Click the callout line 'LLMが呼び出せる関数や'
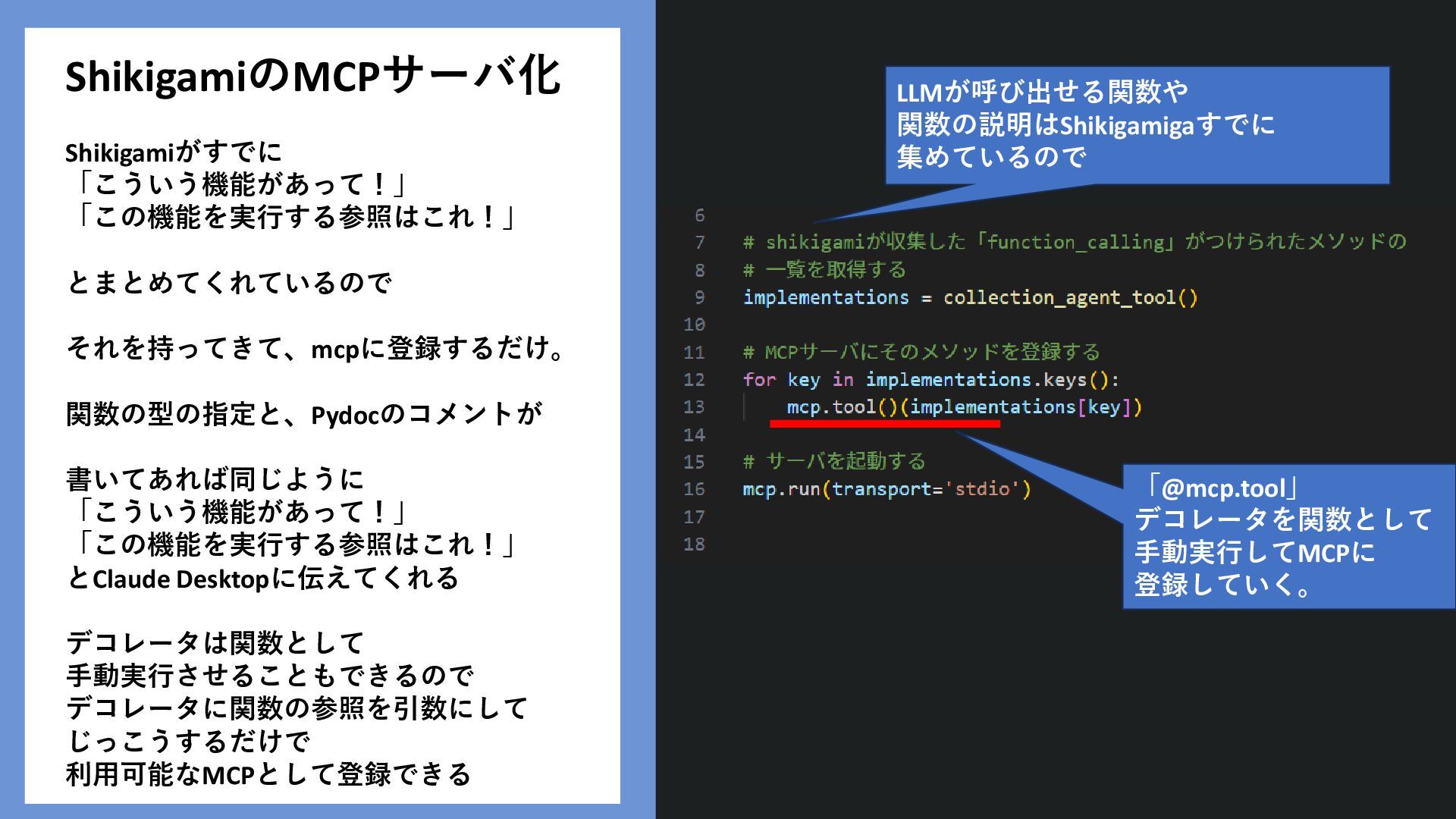1456x819 pixels. [1042, 93]
